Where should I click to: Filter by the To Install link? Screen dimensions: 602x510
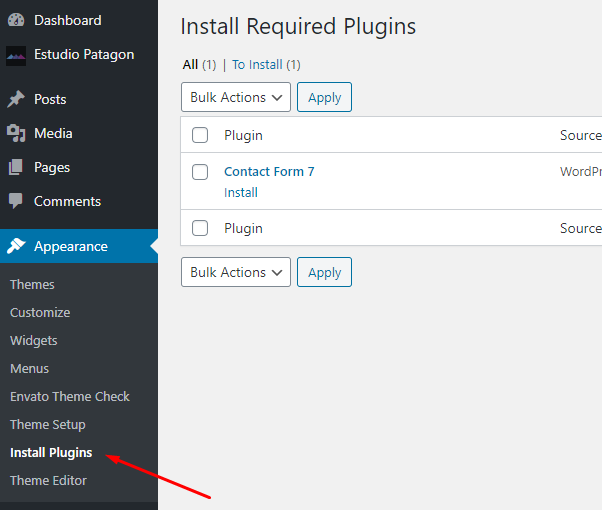(x=257, y=65)
